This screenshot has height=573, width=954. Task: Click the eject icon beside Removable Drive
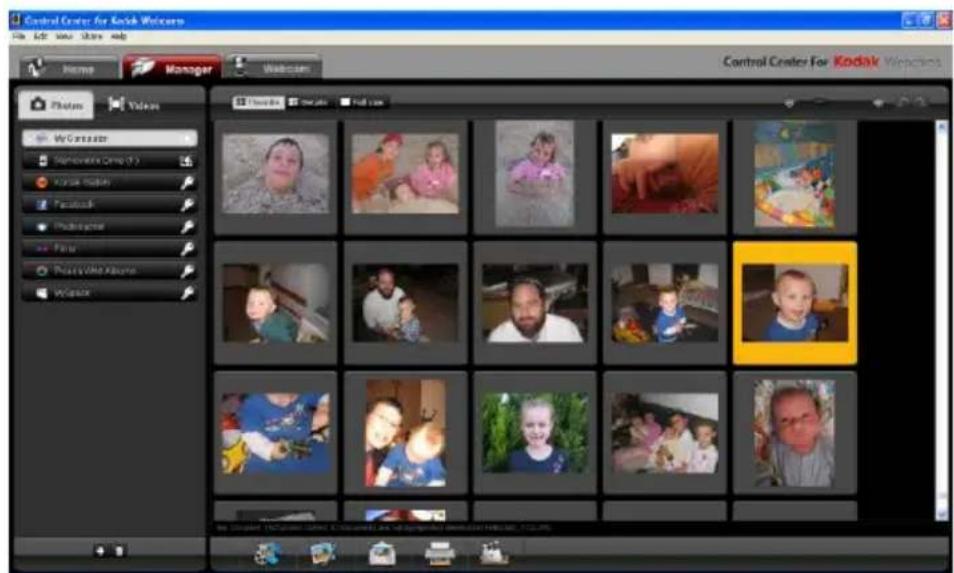pos(186,161)
